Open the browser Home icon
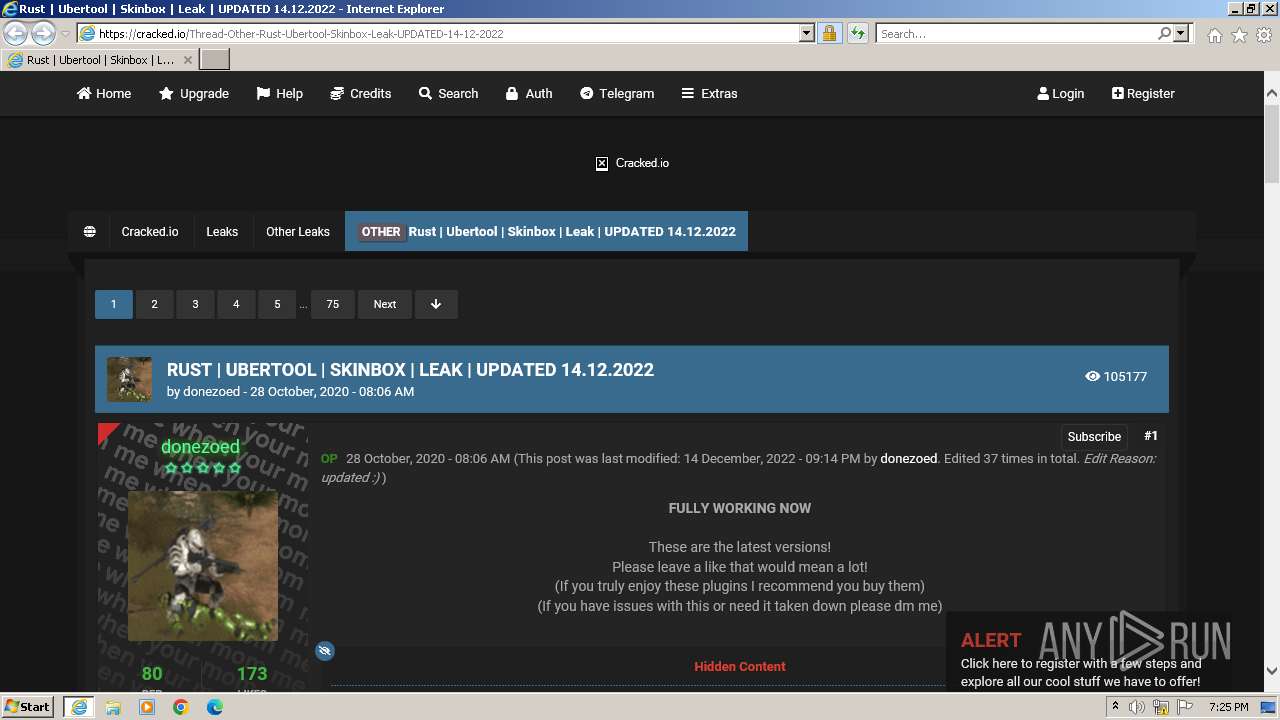The image size is (1280, 720). 1214,35
